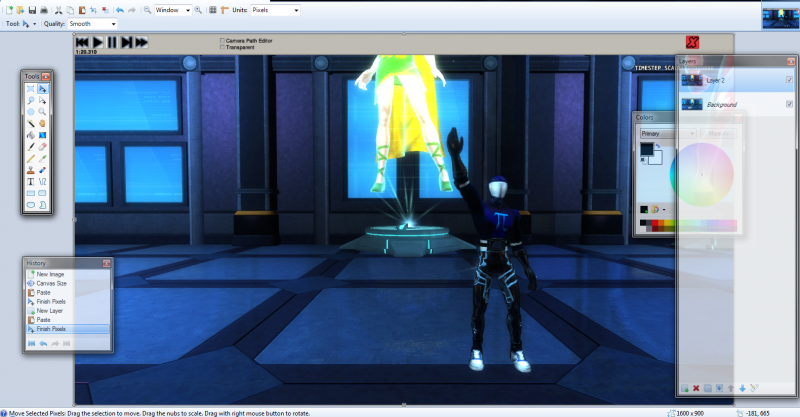
Task: Select the Freeform Shape tool
Action: tap(42, 205)
